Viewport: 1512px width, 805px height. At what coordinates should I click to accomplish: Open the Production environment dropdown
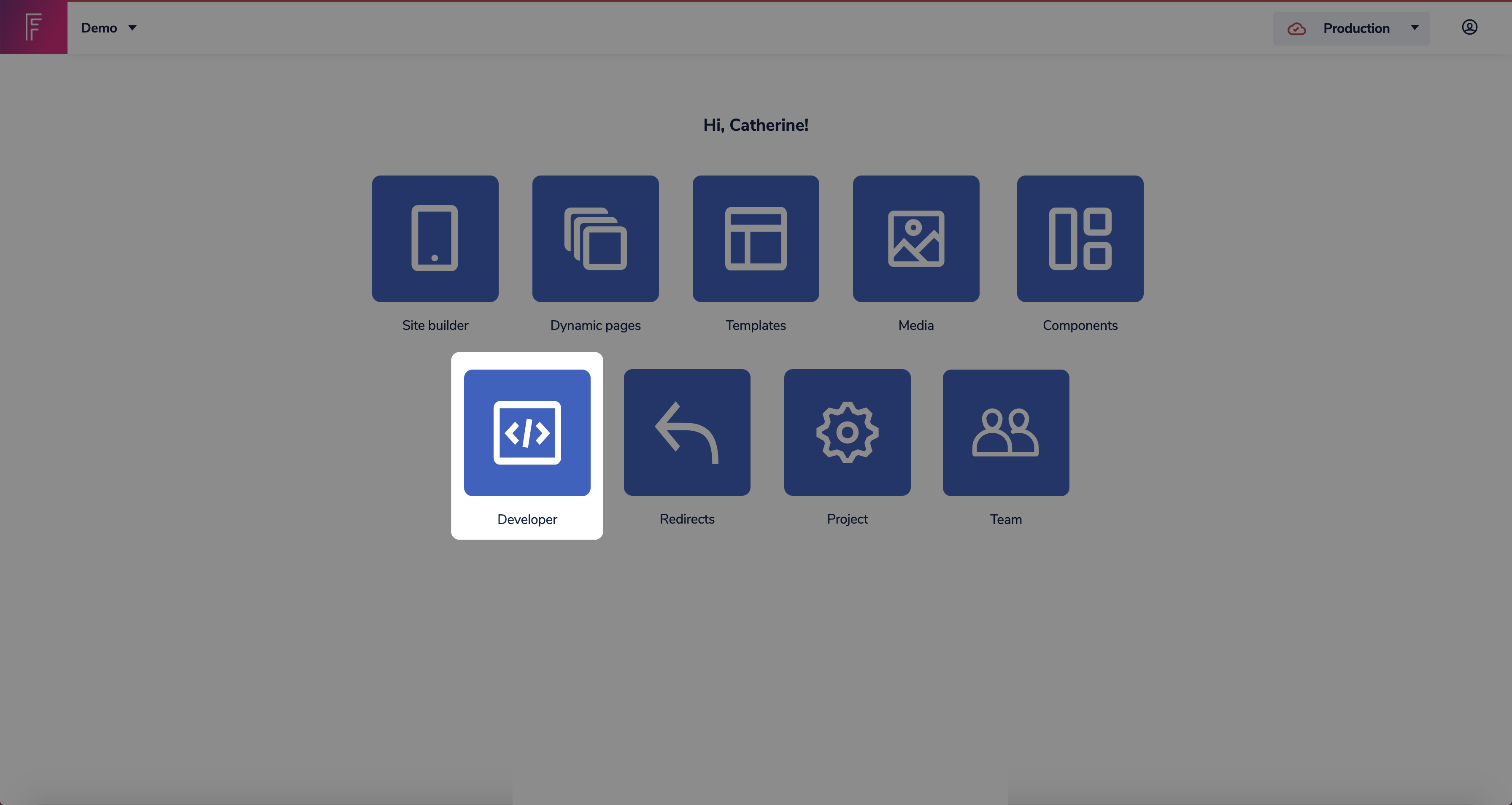[1355, 28]
